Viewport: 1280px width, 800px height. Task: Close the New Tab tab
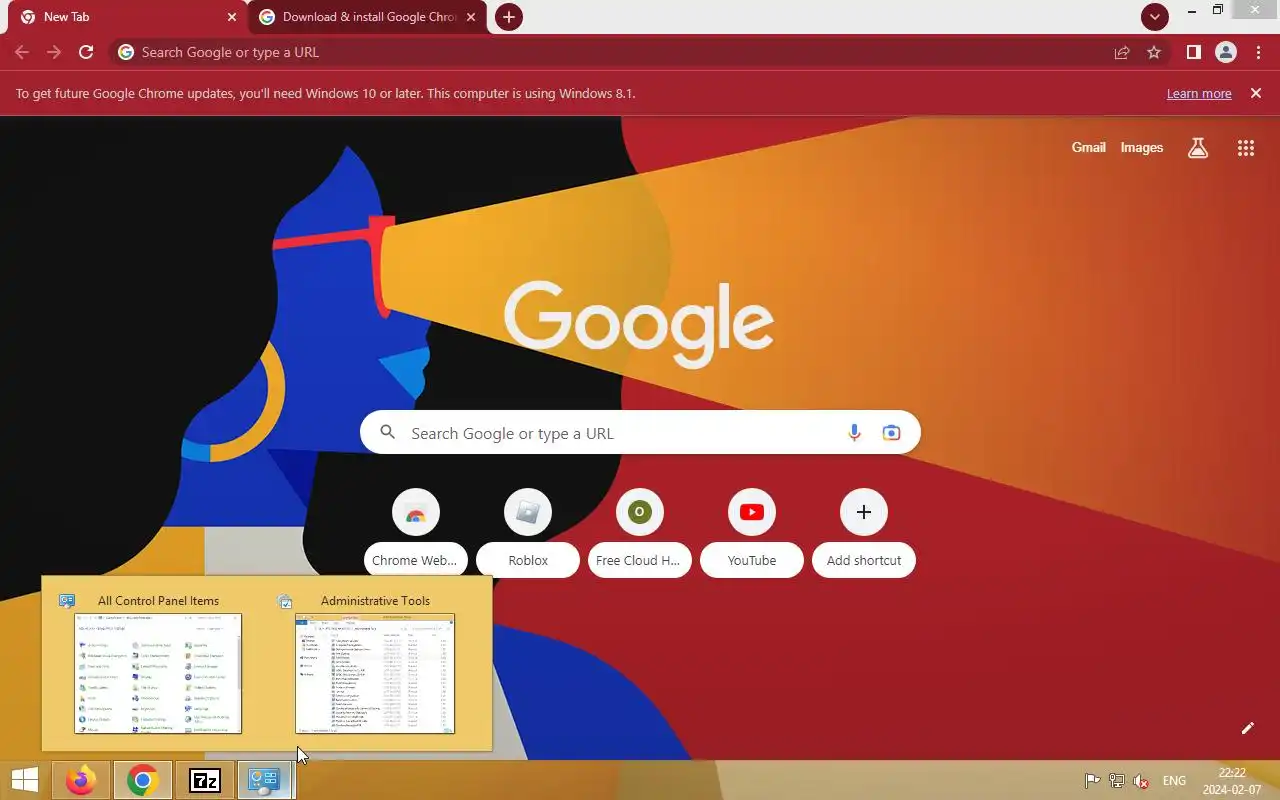pos(232,17)
